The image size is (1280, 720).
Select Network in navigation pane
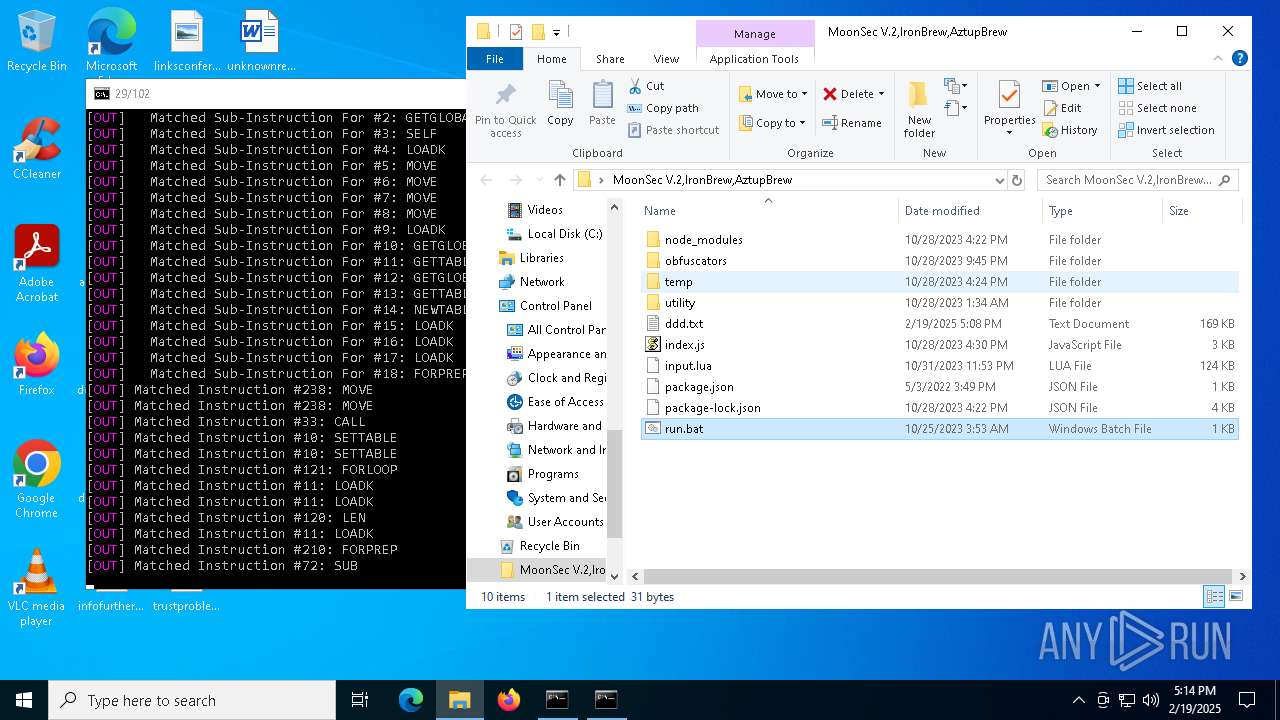(x=542, y=282)
